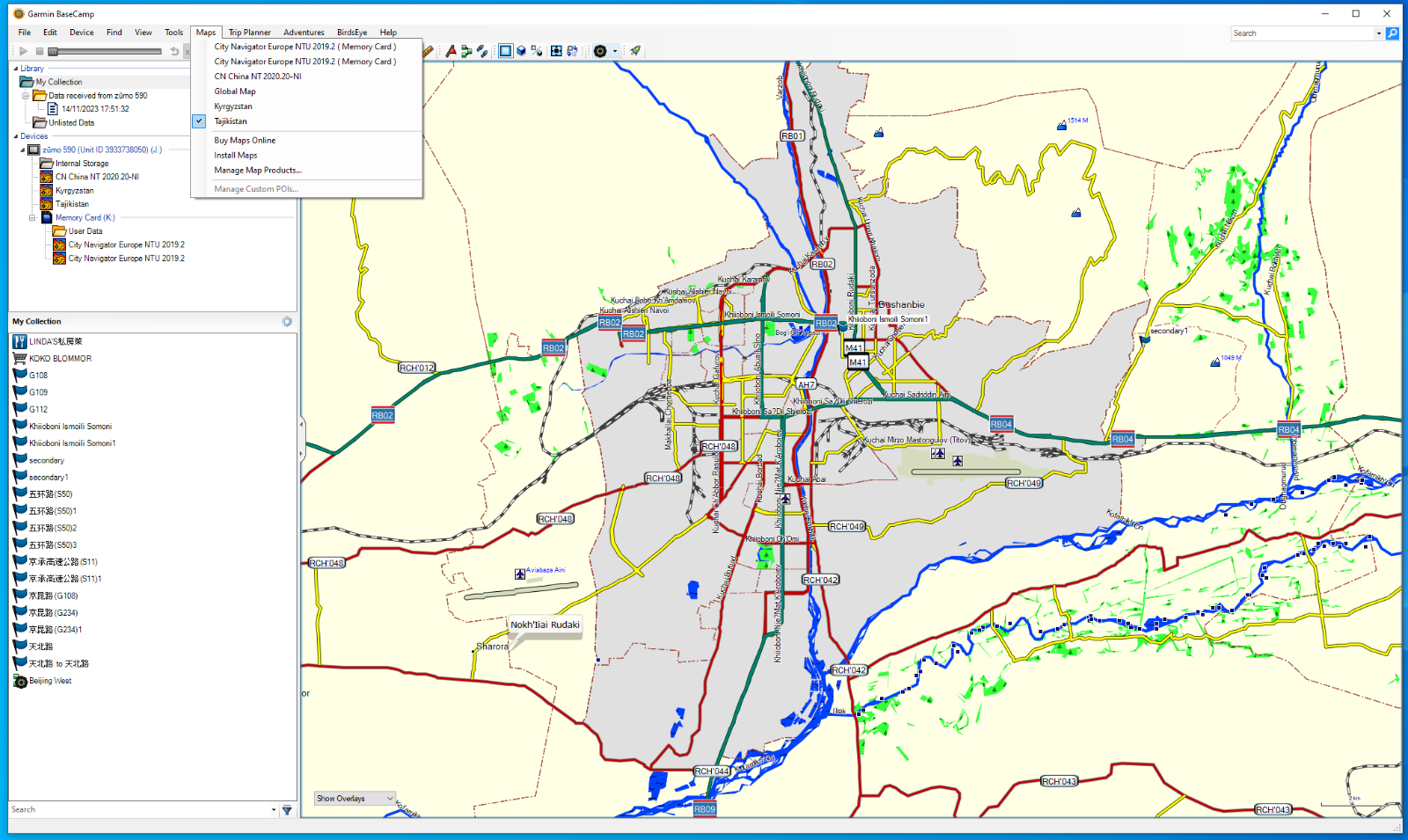Open the File menu
Viewport: 1408px width, 840px height.
click(25, 33)
